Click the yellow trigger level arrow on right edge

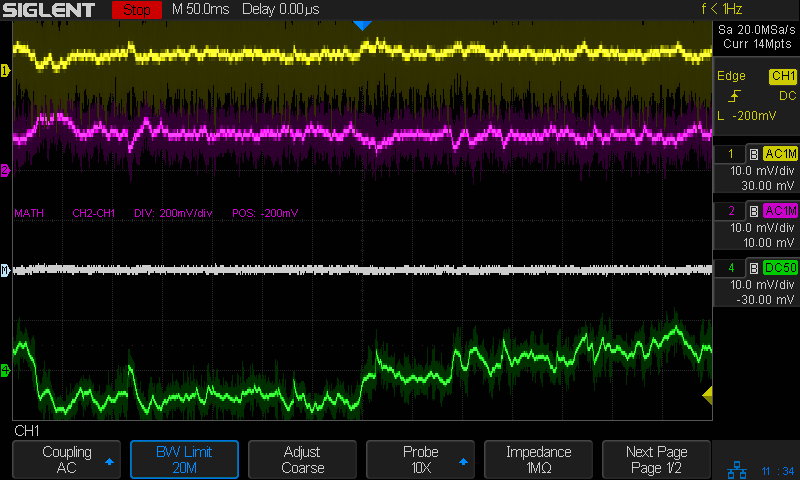tap(707, 395)
